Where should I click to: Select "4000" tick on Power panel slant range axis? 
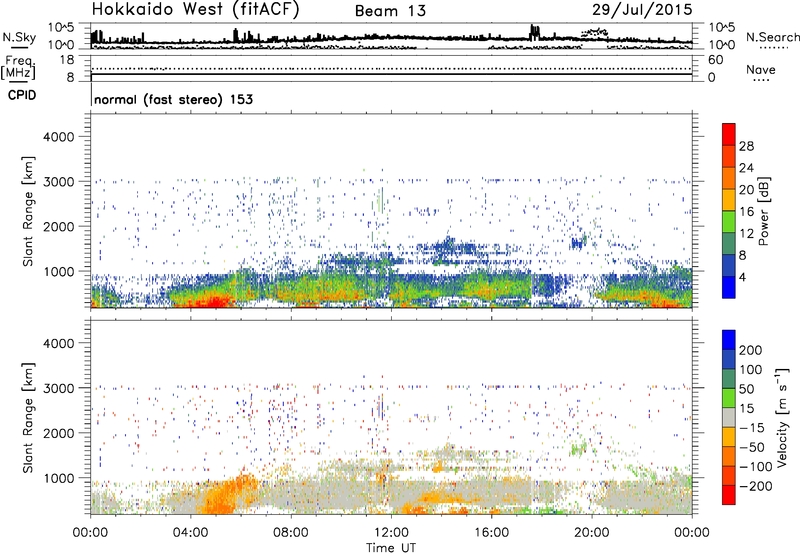click(x=59, y=137)
